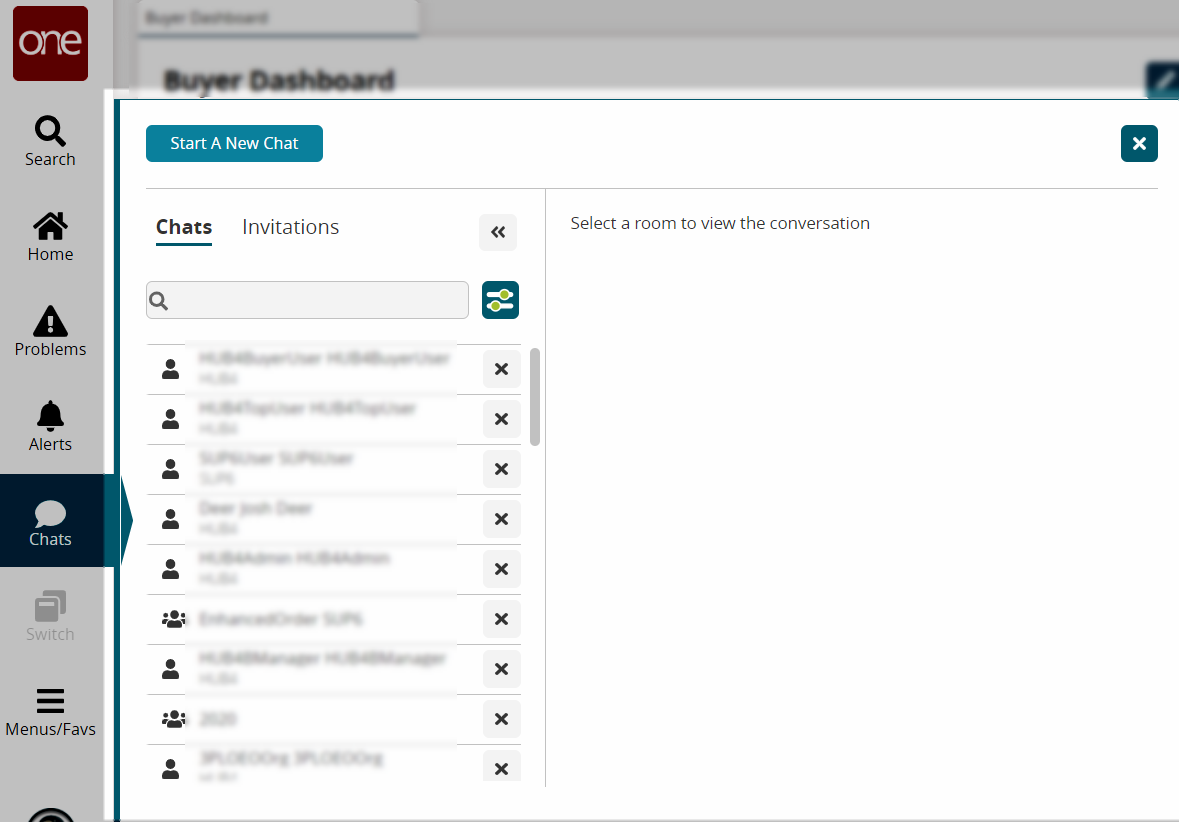Remove the HUB4TopUser chat

(502, 419)
